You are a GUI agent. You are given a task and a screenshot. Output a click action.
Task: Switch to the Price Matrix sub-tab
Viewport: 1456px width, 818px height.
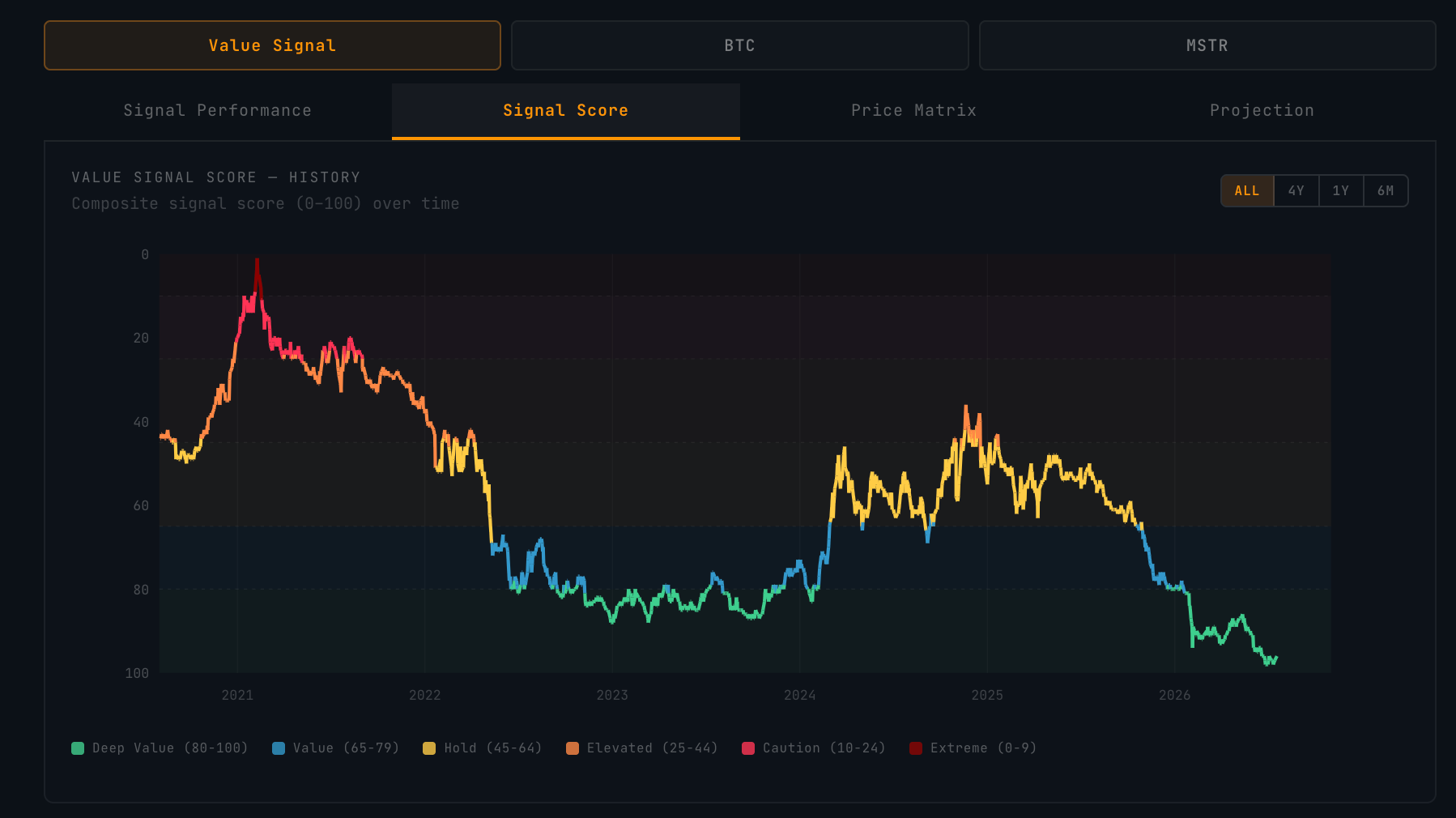[913, 111]
